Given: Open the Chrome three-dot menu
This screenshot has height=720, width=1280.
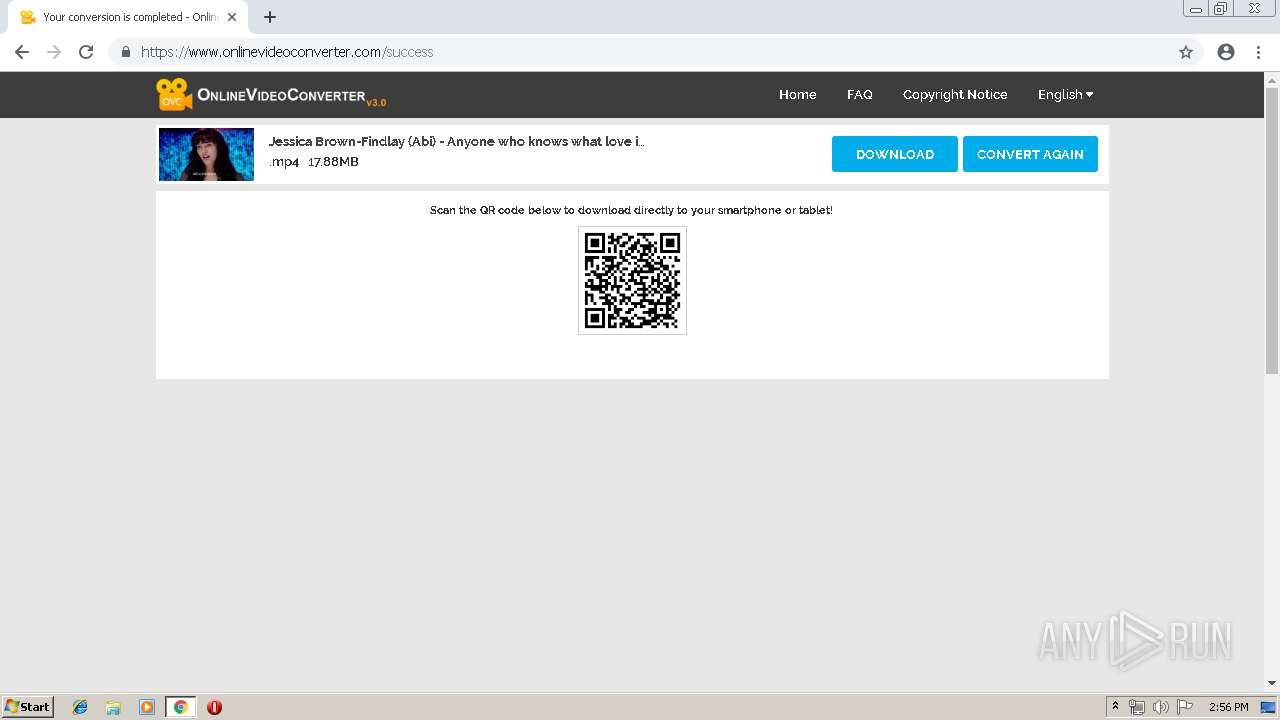Looking at the screenshot, I should [x=1258, y=52].
